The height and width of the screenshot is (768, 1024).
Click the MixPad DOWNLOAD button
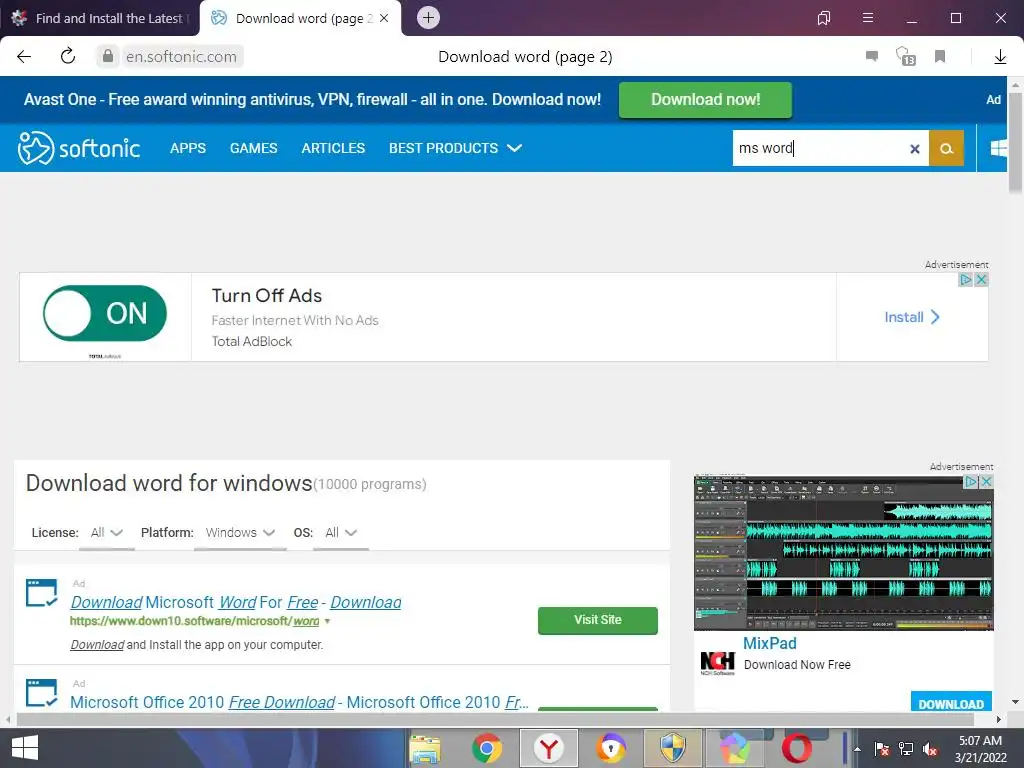(x=951, y=704)
